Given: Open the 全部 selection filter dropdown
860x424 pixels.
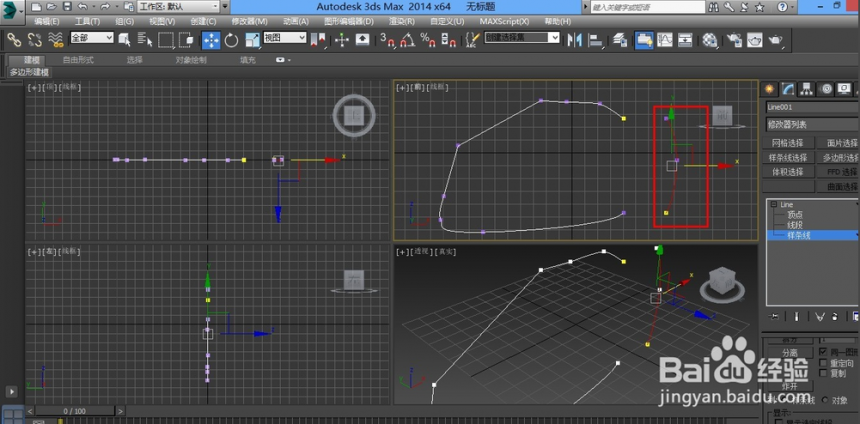Looking at the screenshot, I should click(x=92, y=38).
